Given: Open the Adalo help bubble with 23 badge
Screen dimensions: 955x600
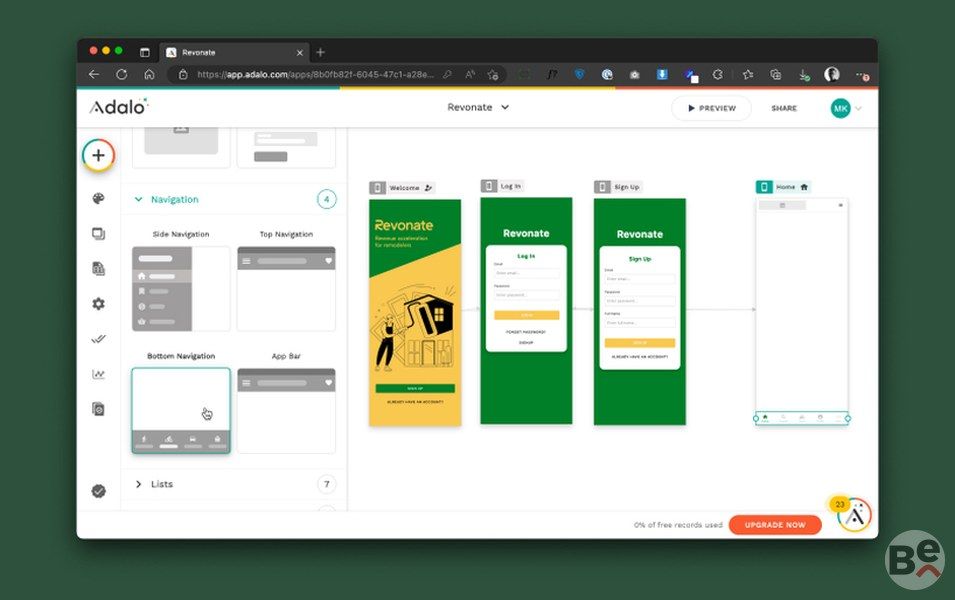Looking at the screenshot, I should coord(855,515).
